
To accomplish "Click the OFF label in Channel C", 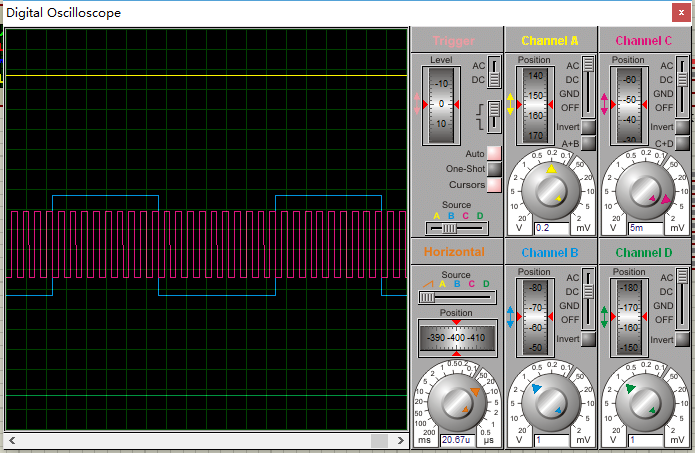I will click(x=664, y=108).
